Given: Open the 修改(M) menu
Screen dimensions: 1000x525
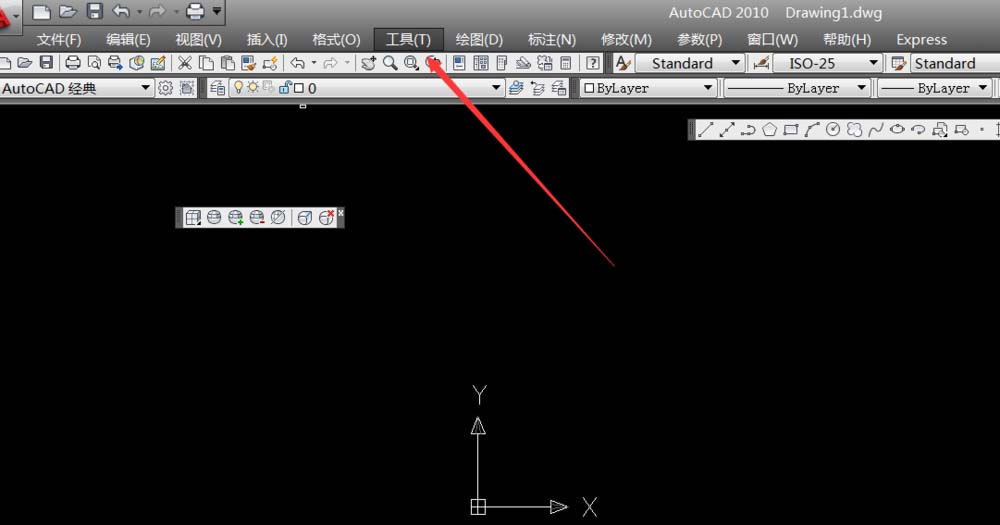Looking at the screenshot, I should 626,40.
